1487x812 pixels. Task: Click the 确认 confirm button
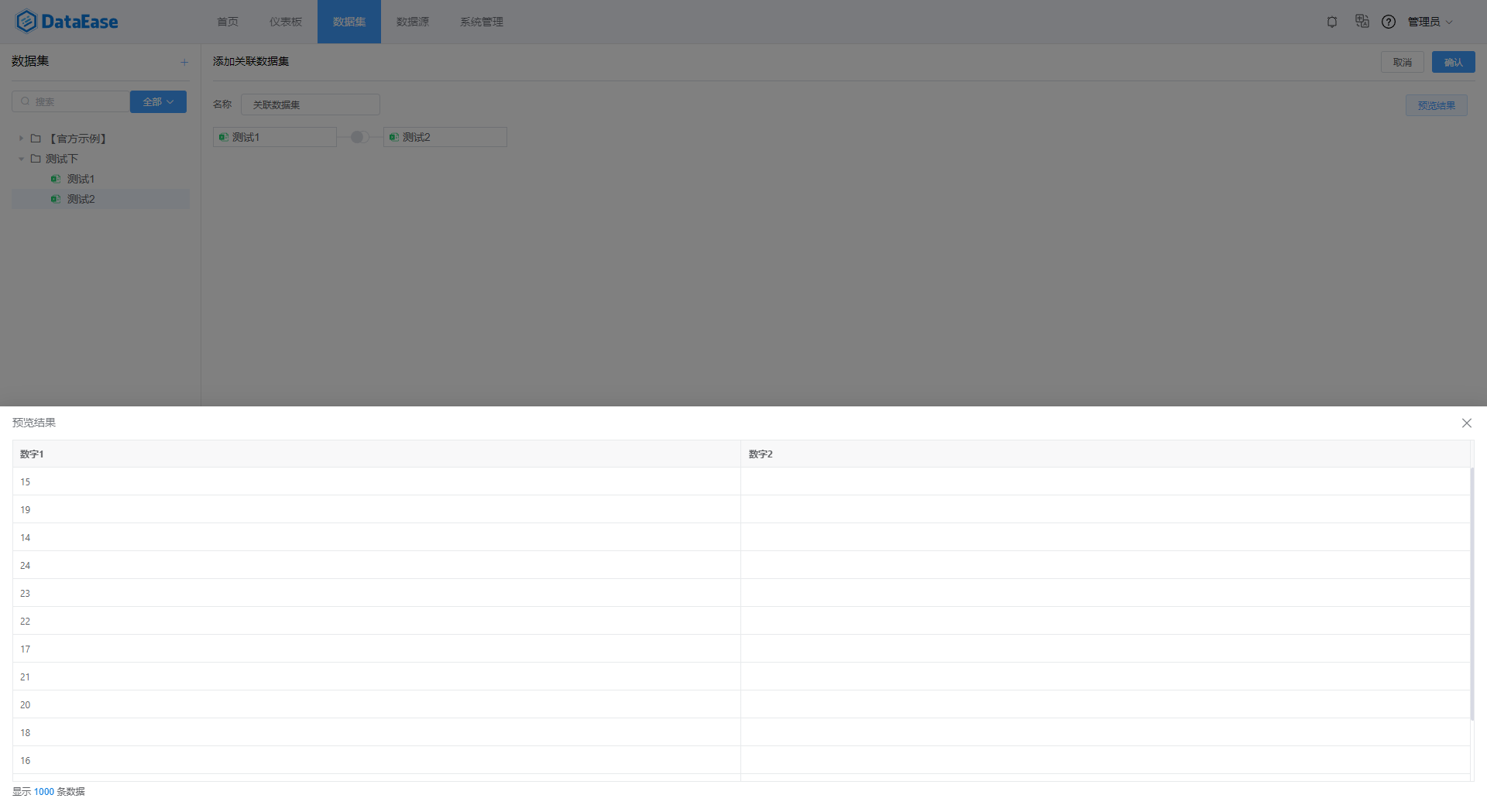pos(1453,62)
